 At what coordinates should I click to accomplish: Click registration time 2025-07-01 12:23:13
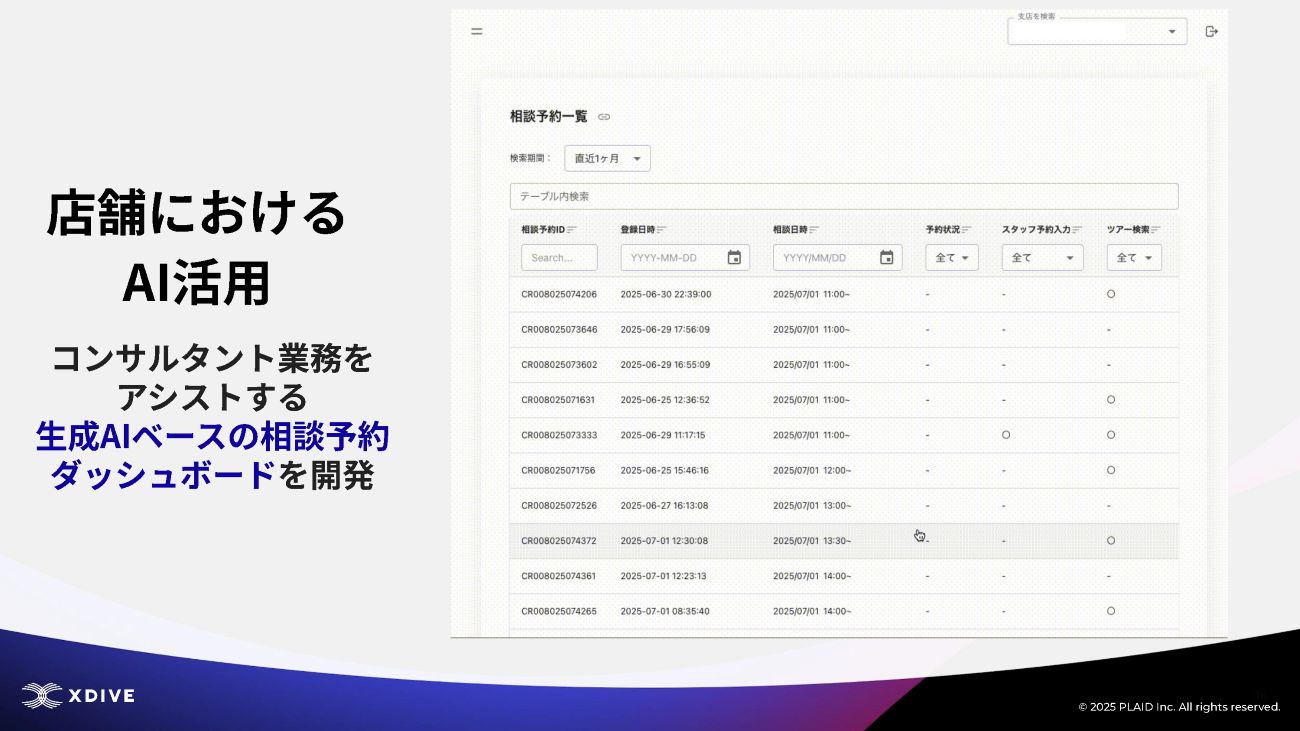tap(663, 576)
